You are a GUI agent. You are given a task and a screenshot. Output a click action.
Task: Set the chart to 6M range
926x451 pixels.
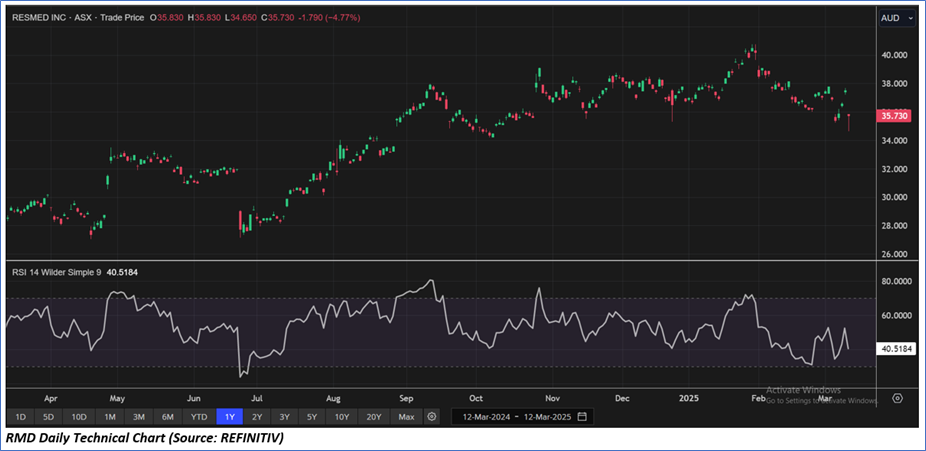tap(168, 416)
